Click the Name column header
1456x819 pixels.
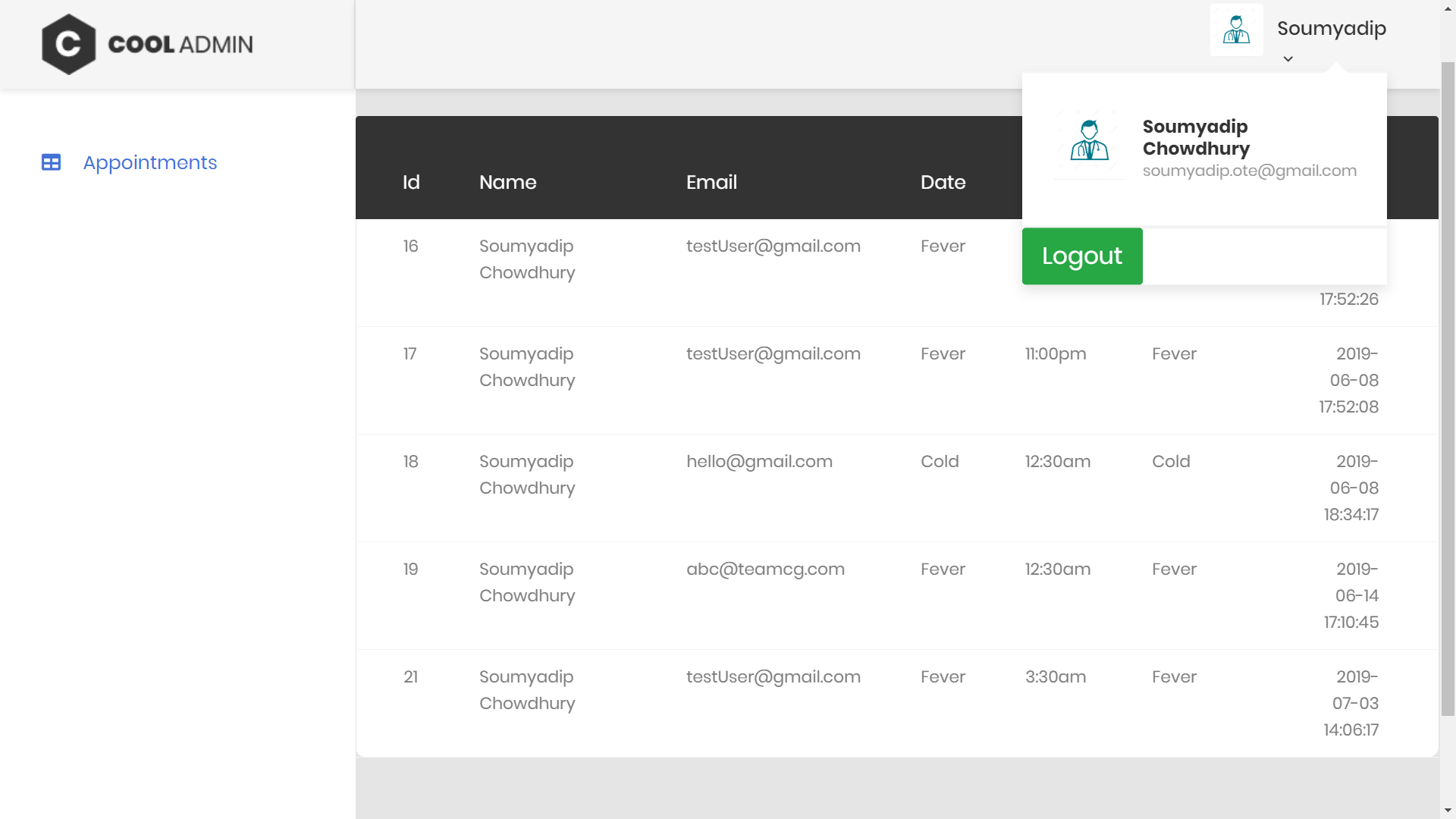507,182
